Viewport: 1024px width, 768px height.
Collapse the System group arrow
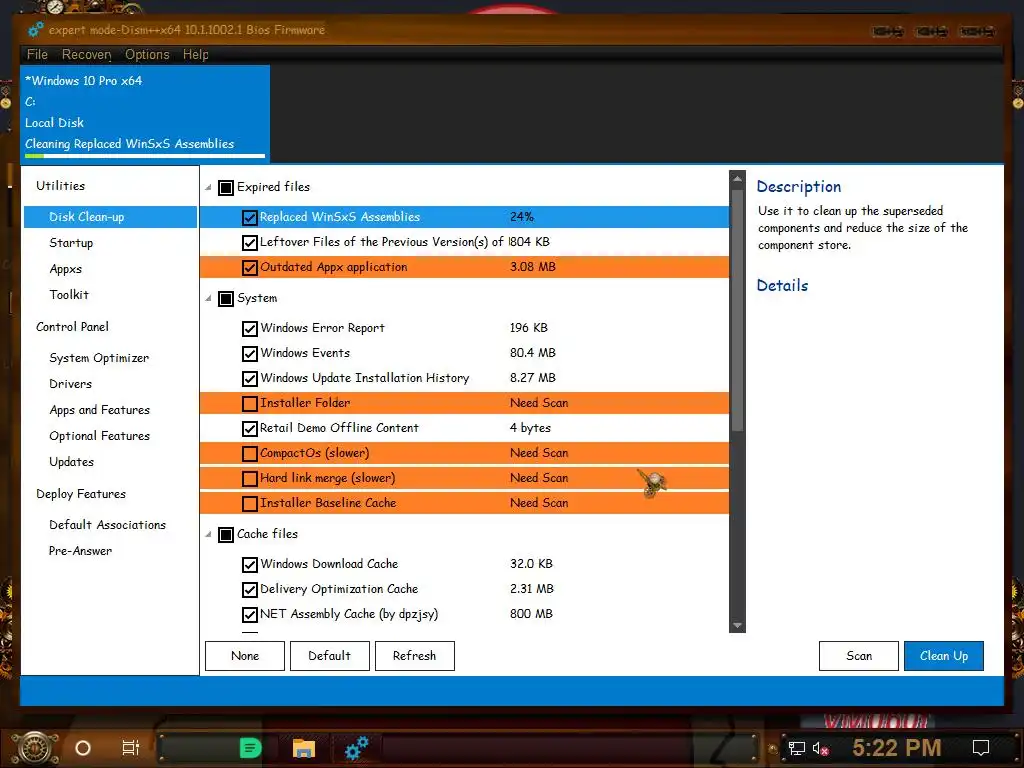[x=208, y=298]
